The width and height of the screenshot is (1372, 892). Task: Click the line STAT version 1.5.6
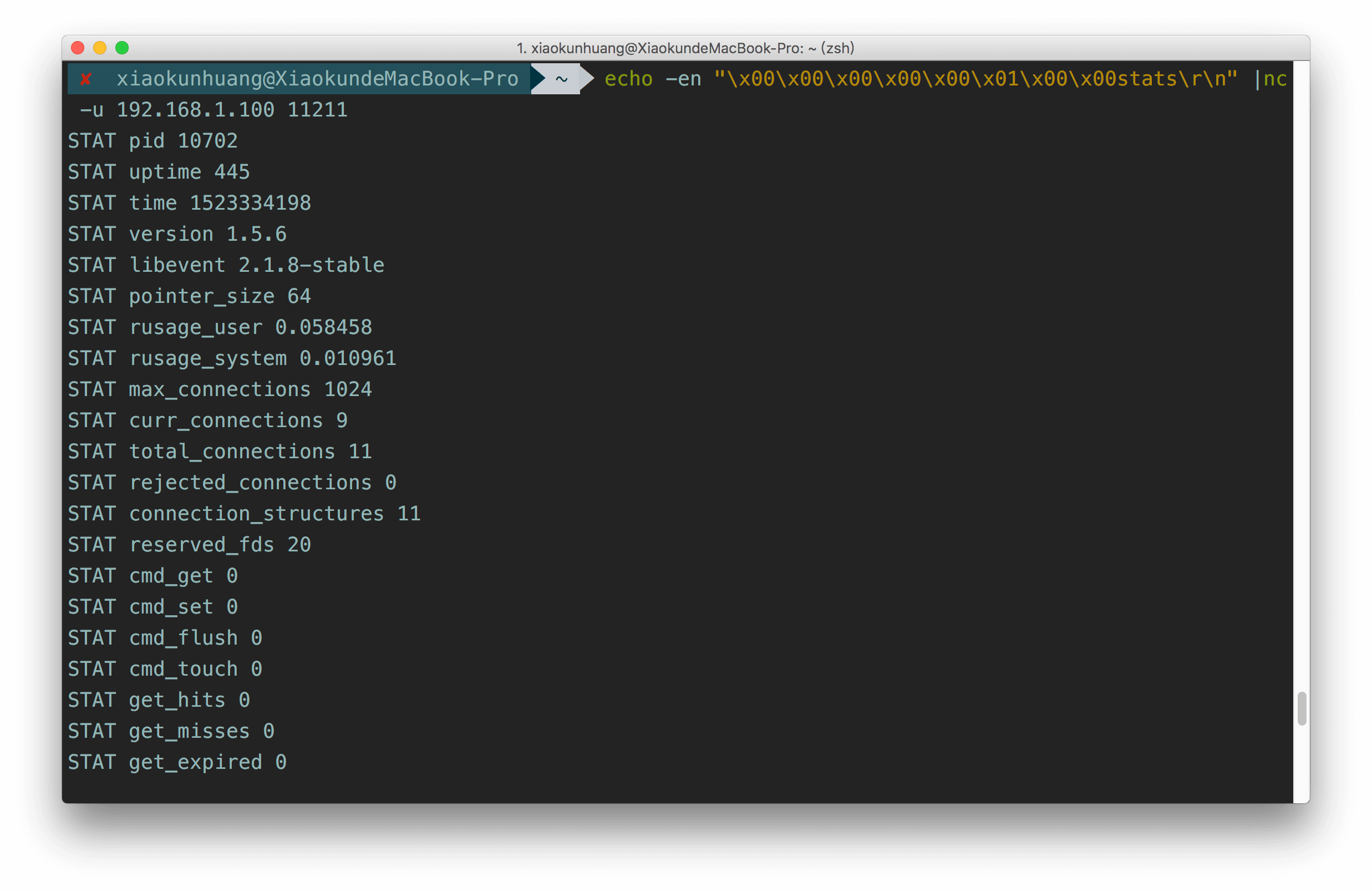point(177,234)
